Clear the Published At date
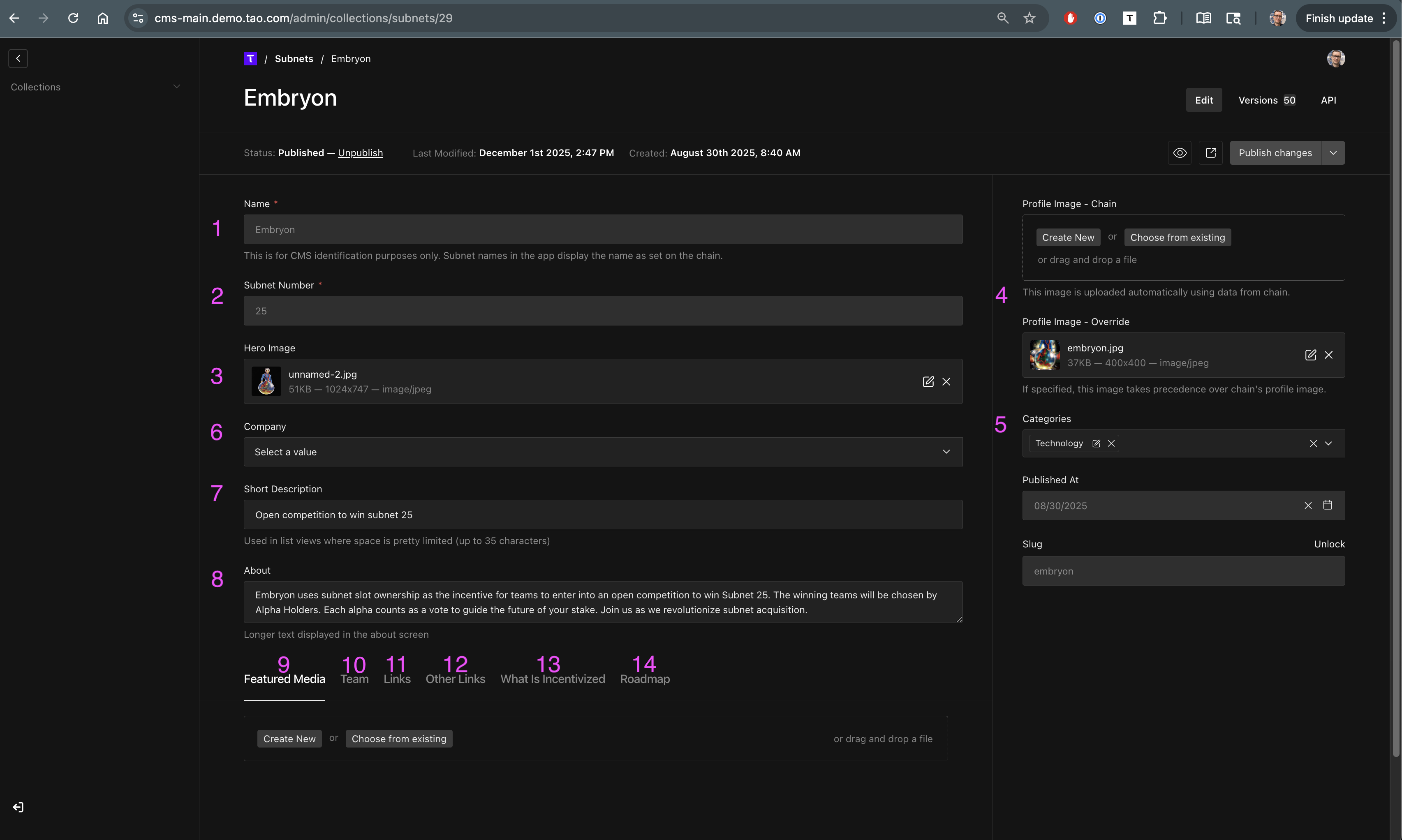This screenshot has width=1402, height=840. [x=1308, y=505]
